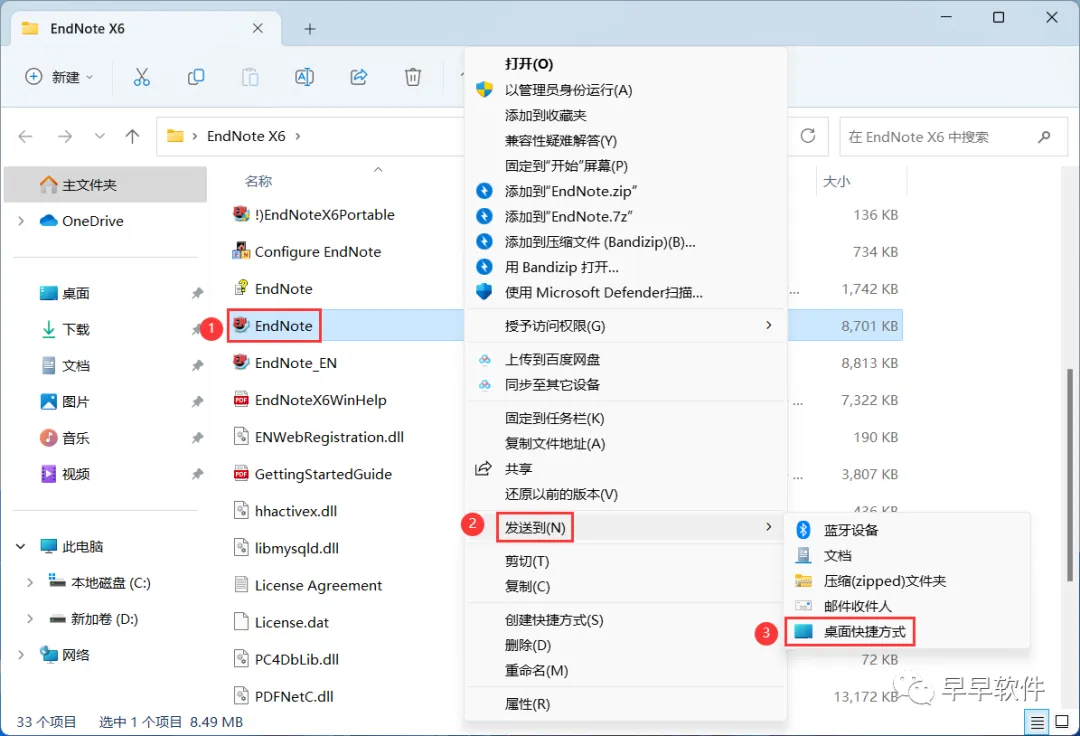Sort by 大小 column header
The height and width of the screenshot is (736, 1080).
[836, 181]
